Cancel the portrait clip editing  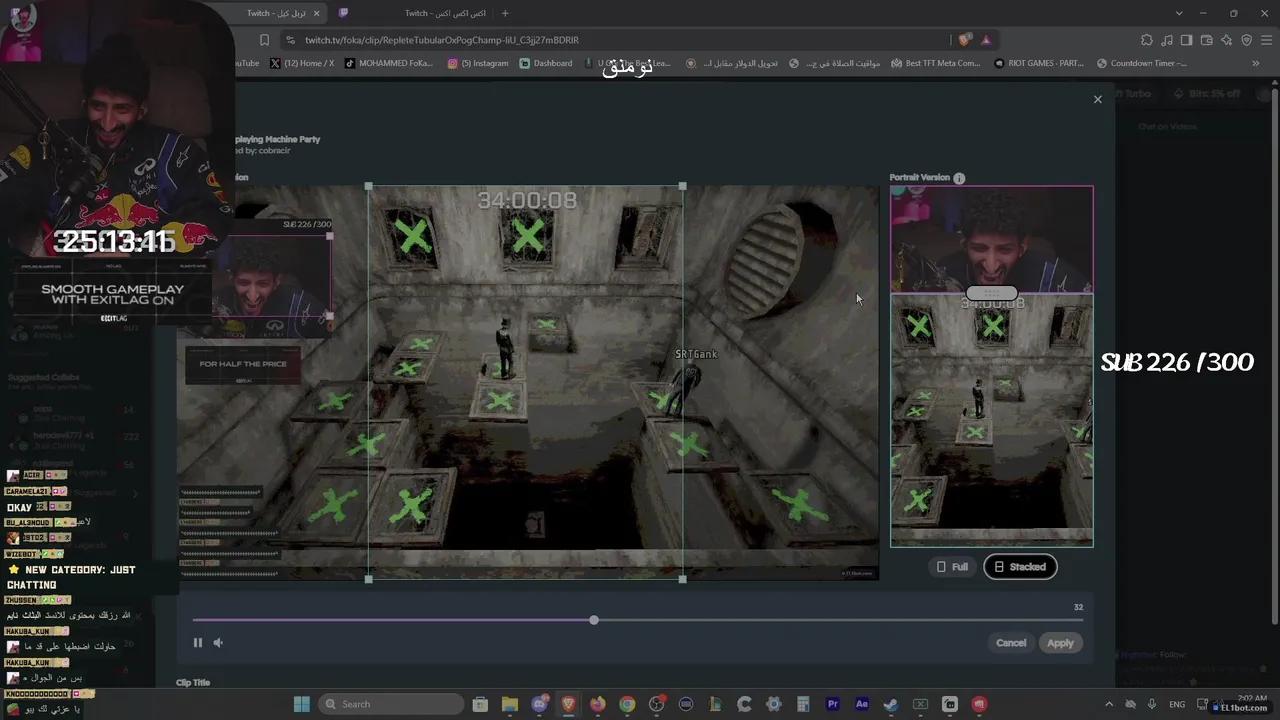click(x=1011, y=643)
